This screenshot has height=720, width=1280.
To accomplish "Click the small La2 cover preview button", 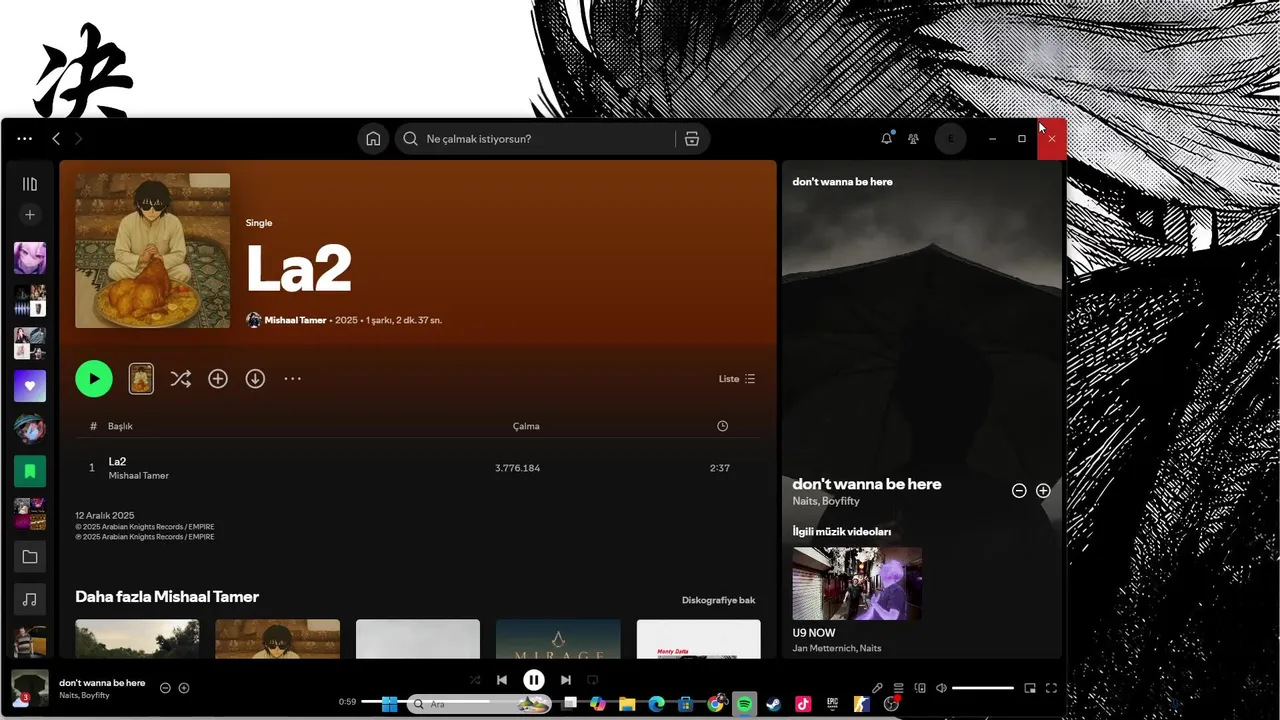I will coord(141,378).
